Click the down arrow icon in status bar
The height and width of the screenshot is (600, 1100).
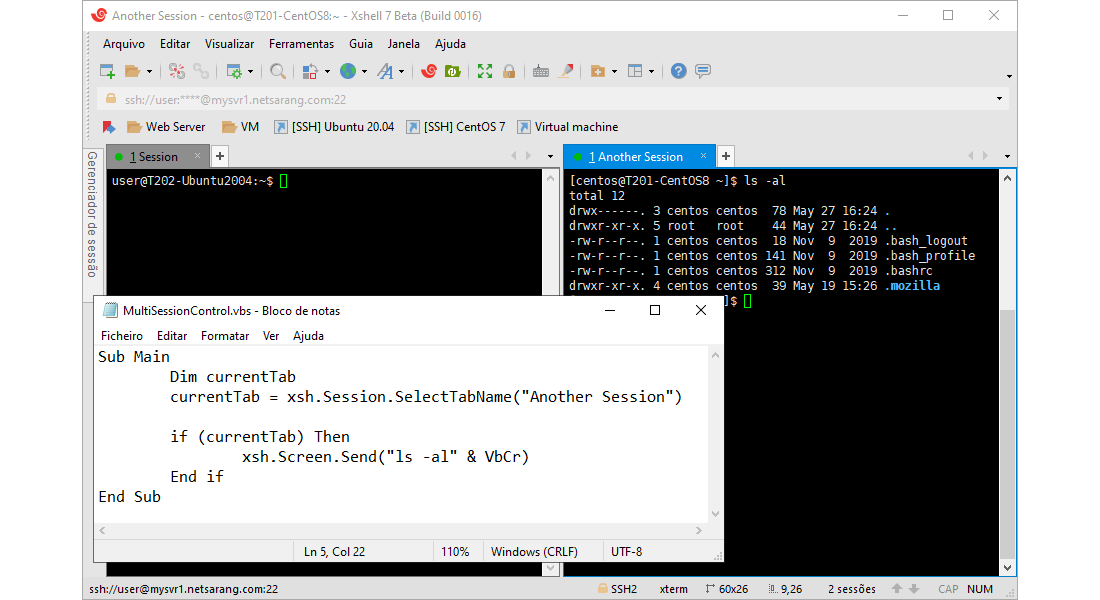coord(914,589)
